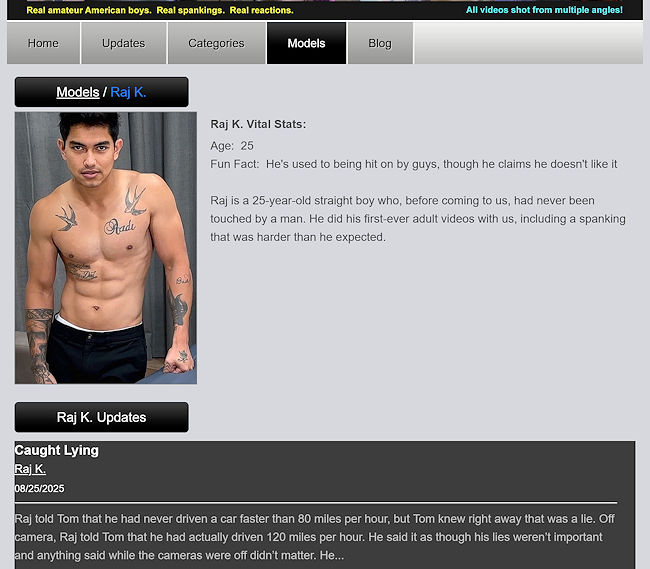The height and width of the screenshot is (569, 650).
Task: Switch to the Blog tab
Action: (x=380, y=43)
